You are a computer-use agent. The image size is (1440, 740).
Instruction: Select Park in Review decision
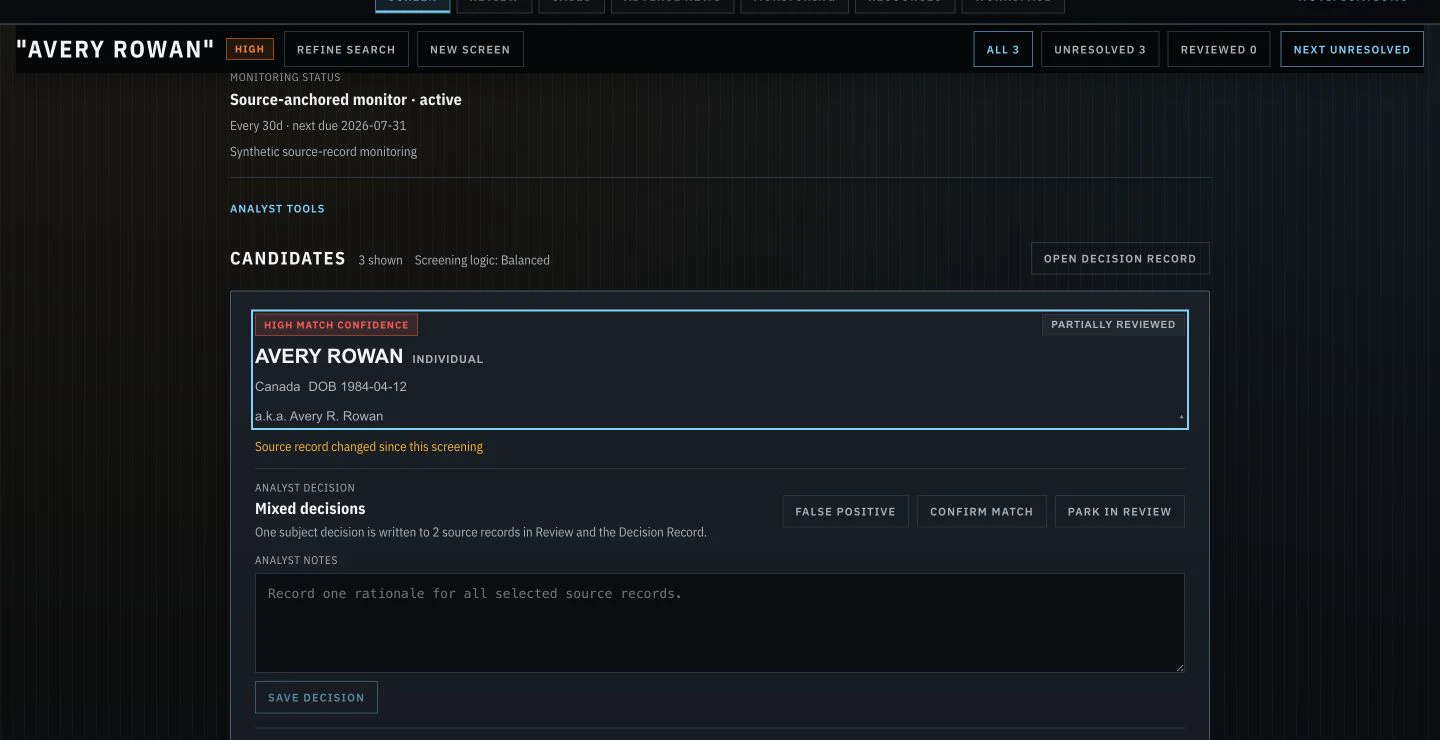tap(1119, 511)
